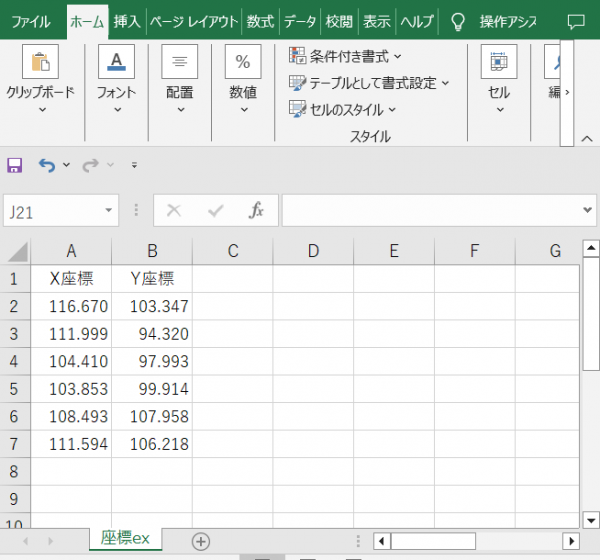Click the Save icon in quick access
Screen dimensions: 600x560
coord(15,165)
